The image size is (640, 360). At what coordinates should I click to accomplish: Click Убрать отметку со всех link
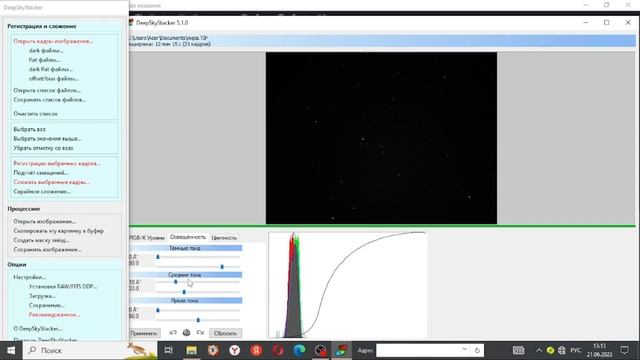tap(43, 148)
